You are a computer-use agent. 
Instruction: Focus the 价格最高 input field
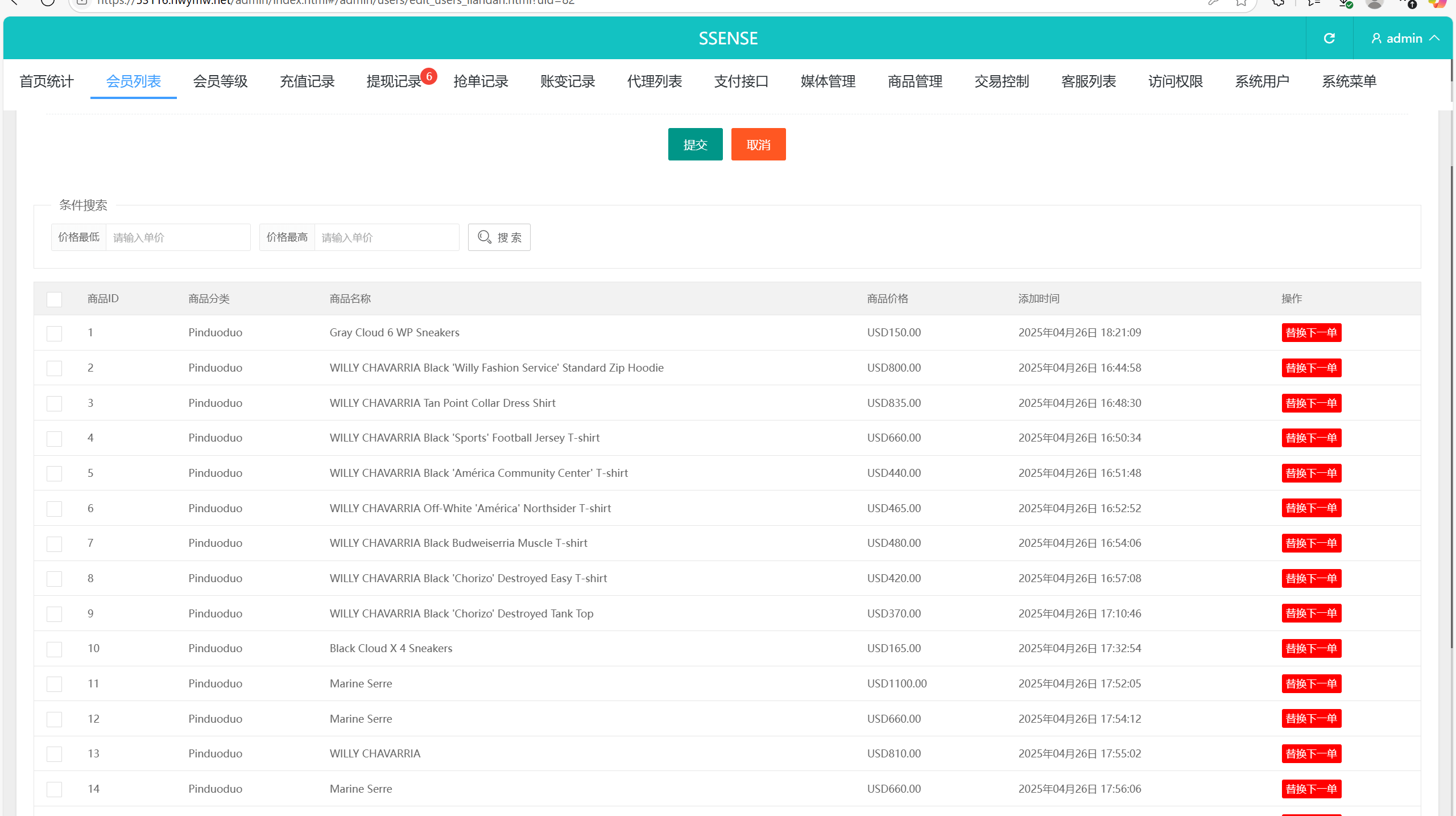coord(386,237)
